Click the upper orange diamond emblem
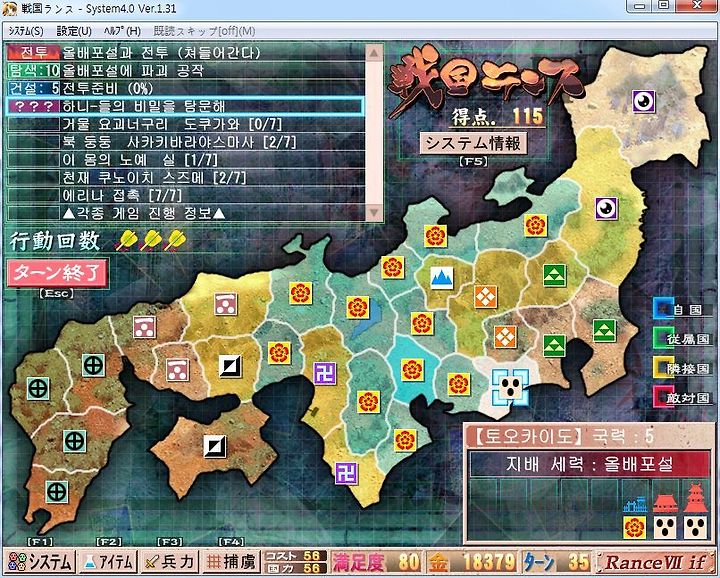 (x=485, y=296)
